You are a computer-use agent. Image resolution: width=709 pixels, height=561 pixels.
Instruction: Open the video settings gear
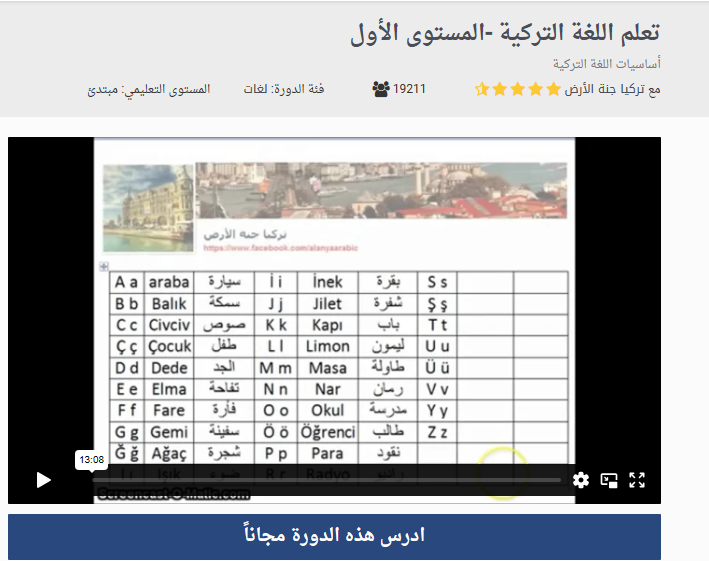(581, 480)
